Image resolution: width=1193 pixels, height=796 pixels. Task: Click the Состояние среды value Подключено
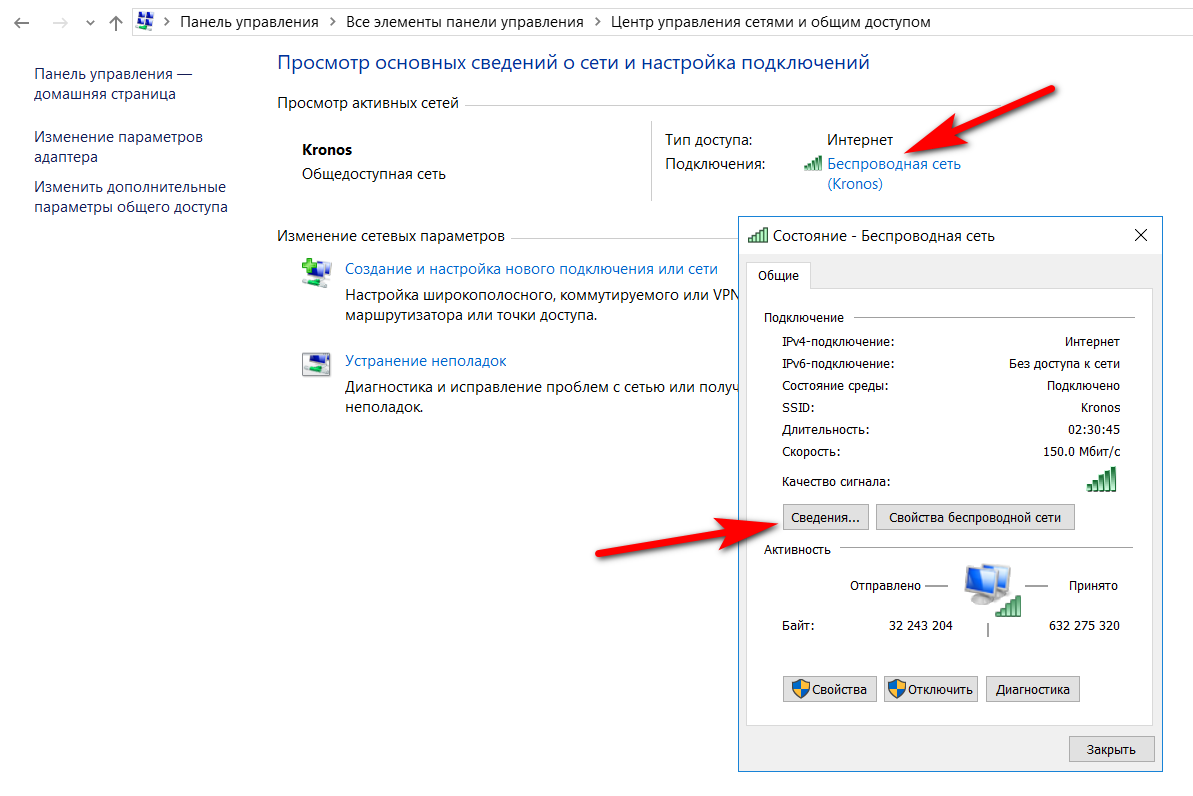click(x=1083, y=386)
